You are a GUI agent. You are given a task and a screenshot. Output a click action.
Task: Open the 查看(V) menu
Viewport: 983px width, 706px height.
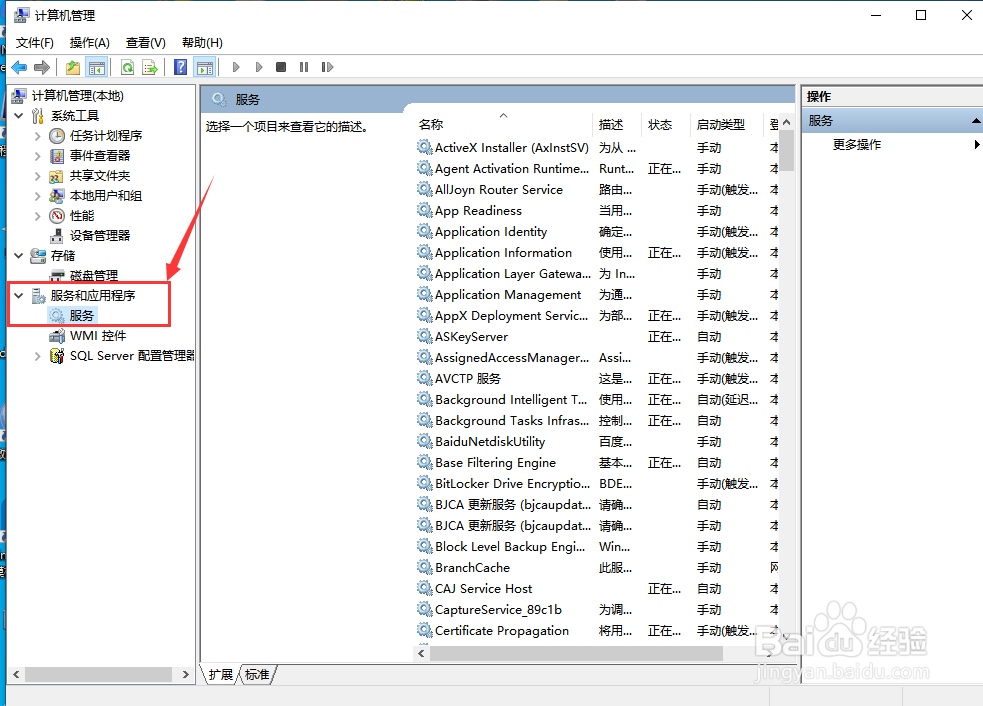tap(145, 43)
